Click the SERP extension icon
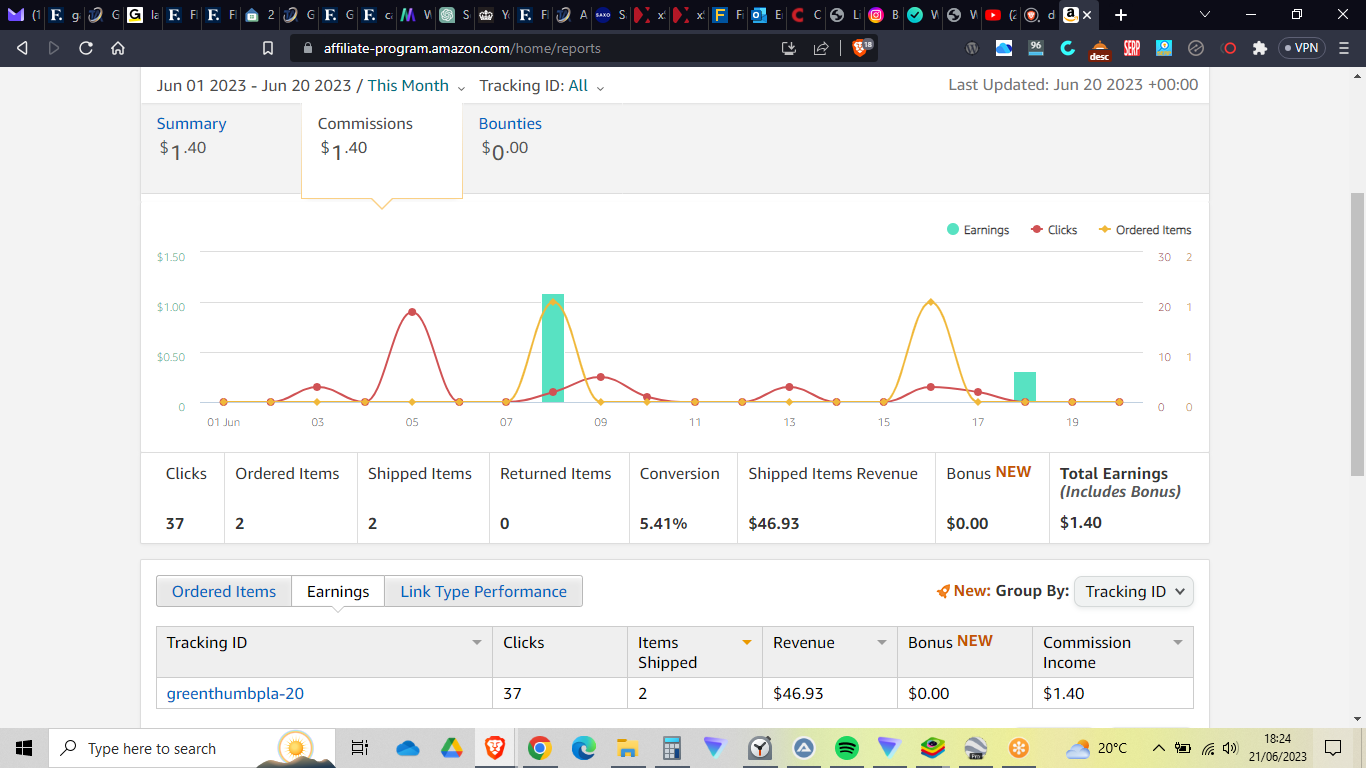This screenshot has height=768, width=1366. pos(1132,48)
